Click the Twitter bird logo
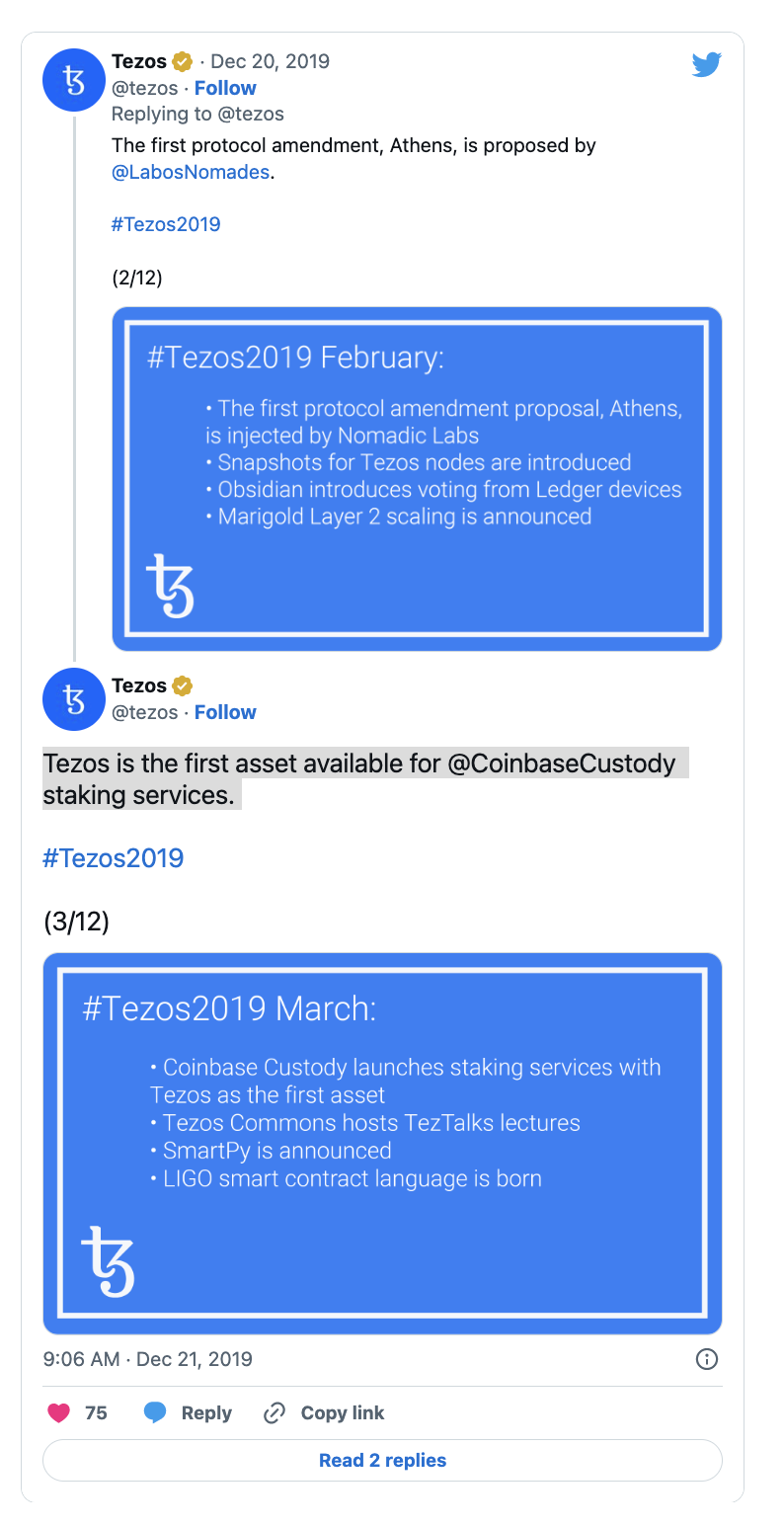The image size is (784, 1527). (707, 65)
